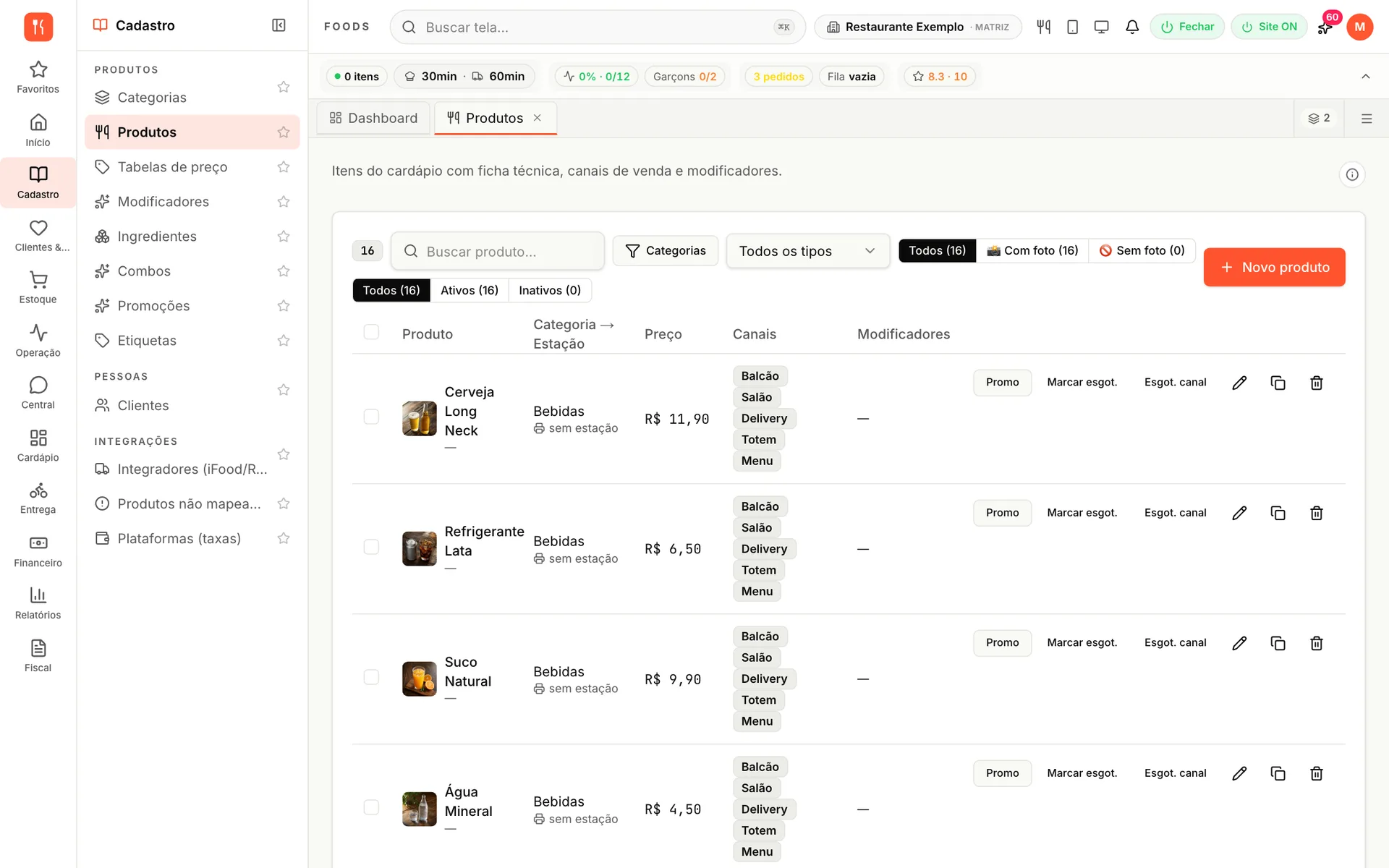Delete the Suco Natural product

[x=1317, y=643]
